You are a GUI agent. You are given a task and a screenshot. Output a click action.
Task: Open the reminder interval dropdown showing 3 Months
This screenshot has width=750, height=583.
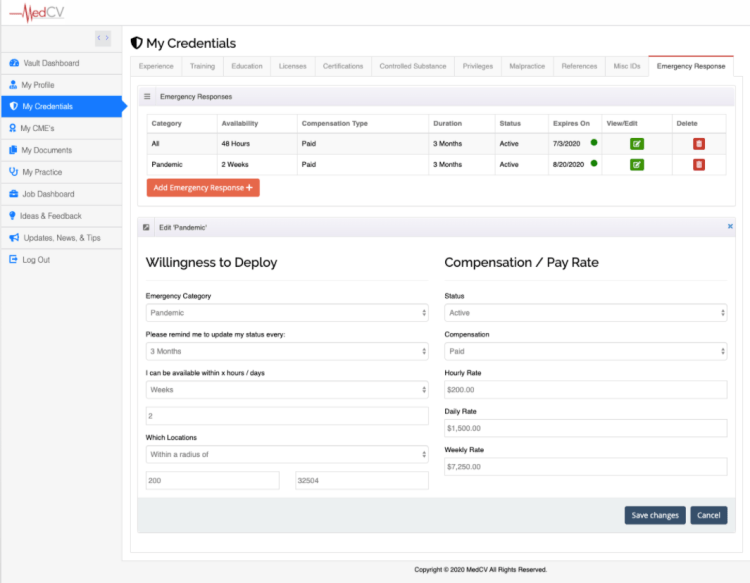point(287,352)
